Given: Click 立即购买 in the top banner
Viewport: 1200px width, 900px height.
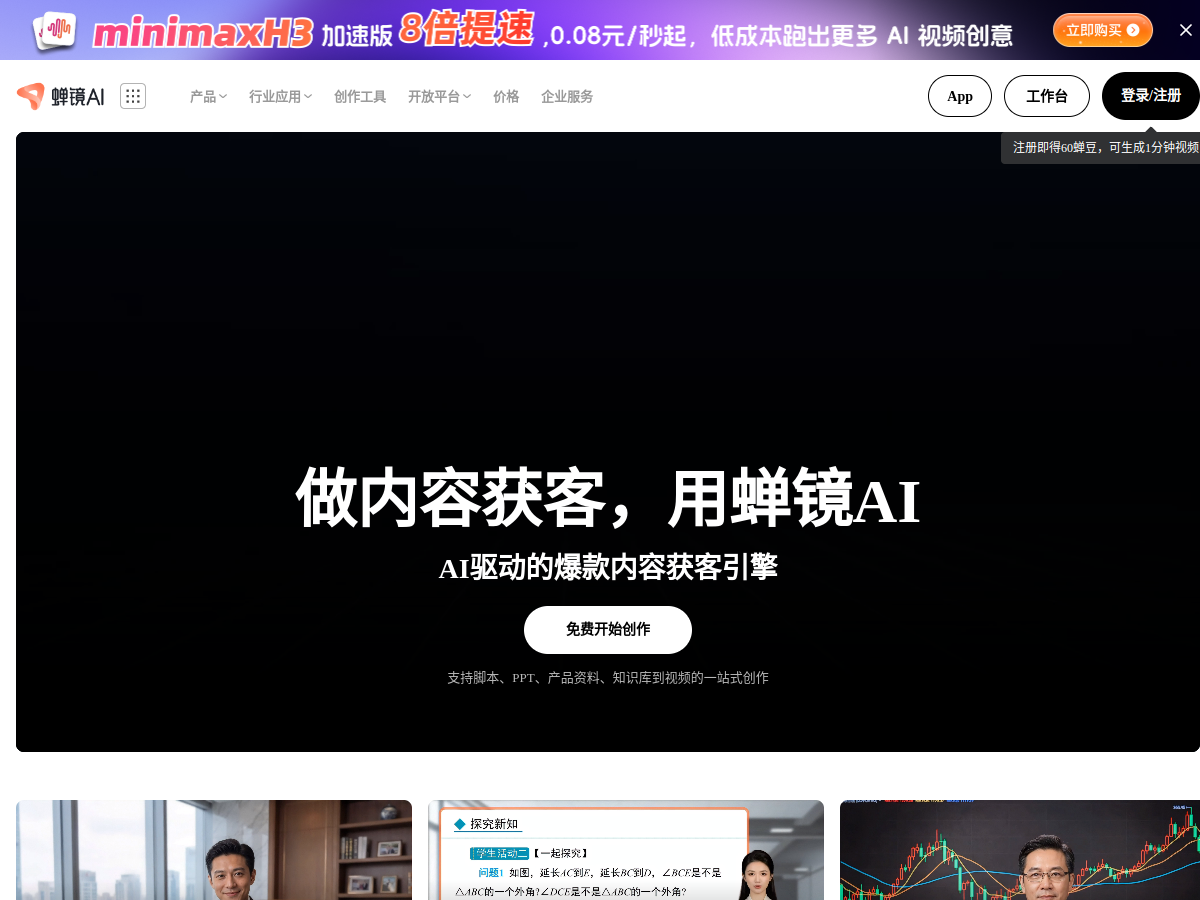Looking at the screenshot, I should tap(1102, 30).
